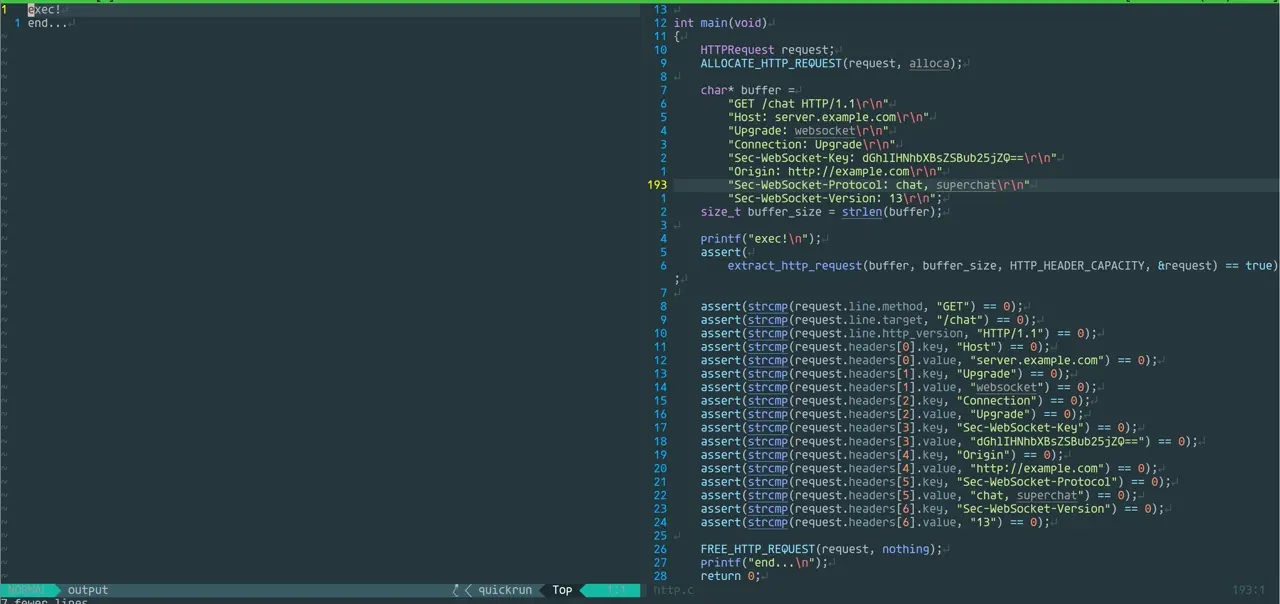Place cursor on int main(void) line

(x=720, y=23)
